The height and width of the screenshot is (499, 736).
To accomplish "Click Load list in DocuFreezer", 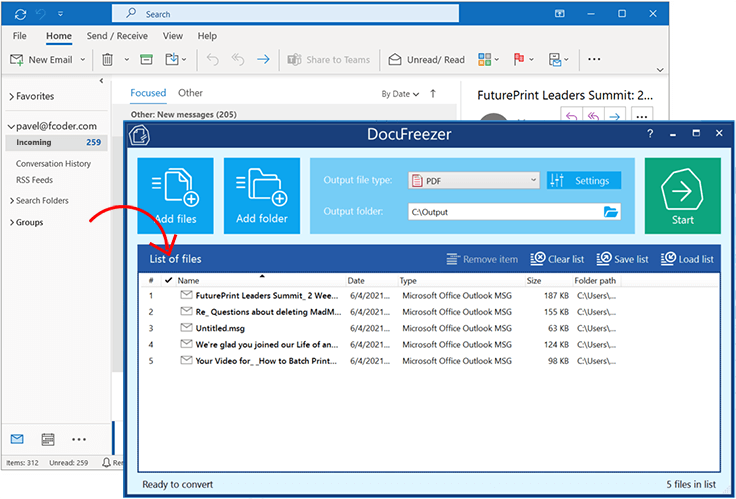I will [x=687, y=259].
